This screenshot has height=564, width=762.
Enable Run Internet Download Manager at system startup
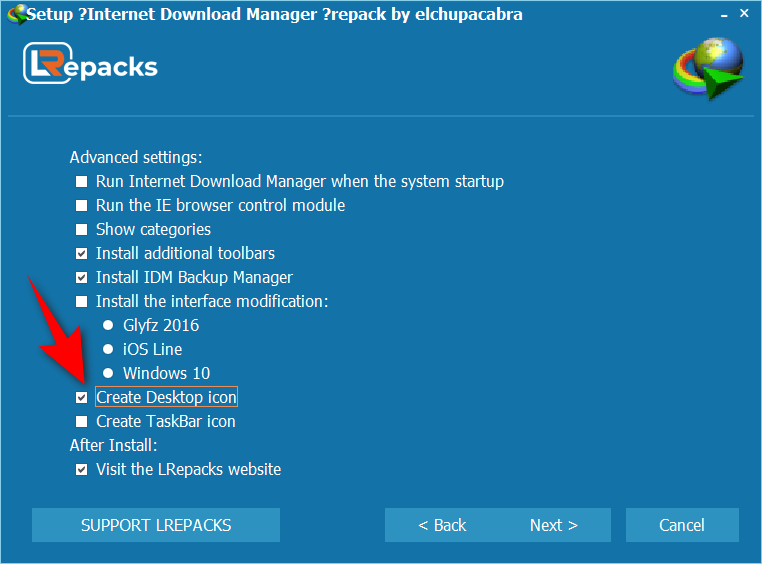pos(82,182)
